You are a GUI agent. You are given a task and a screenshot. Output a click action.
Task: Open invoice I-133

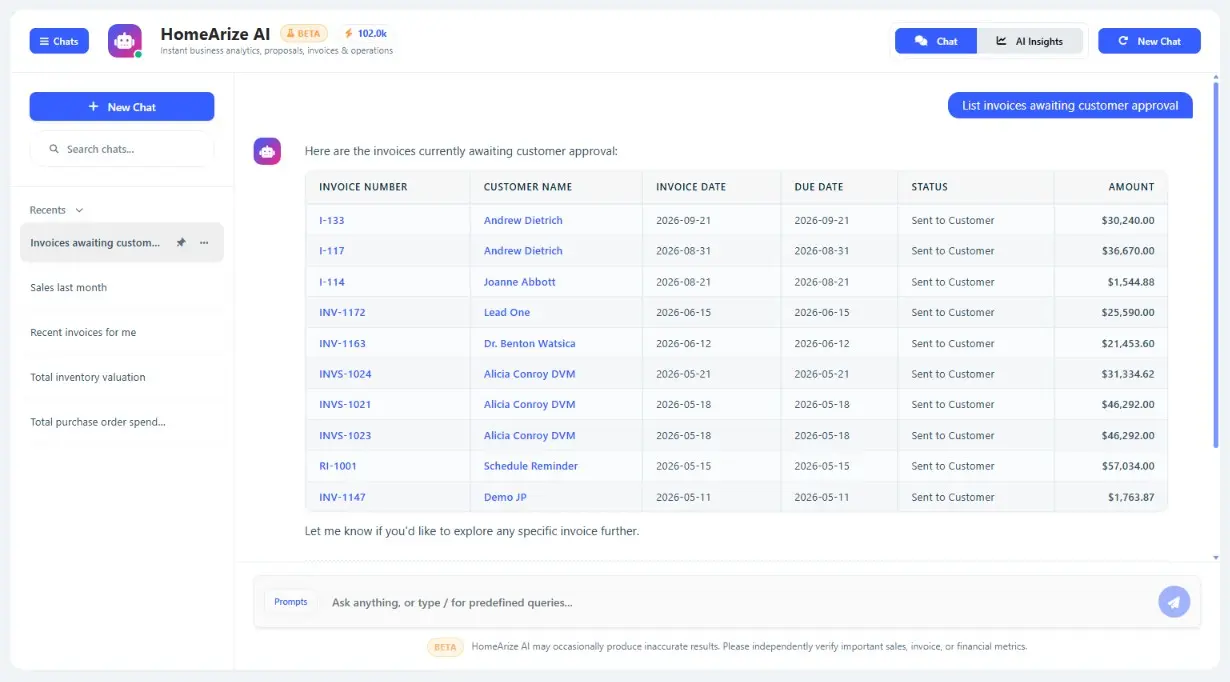332,220
